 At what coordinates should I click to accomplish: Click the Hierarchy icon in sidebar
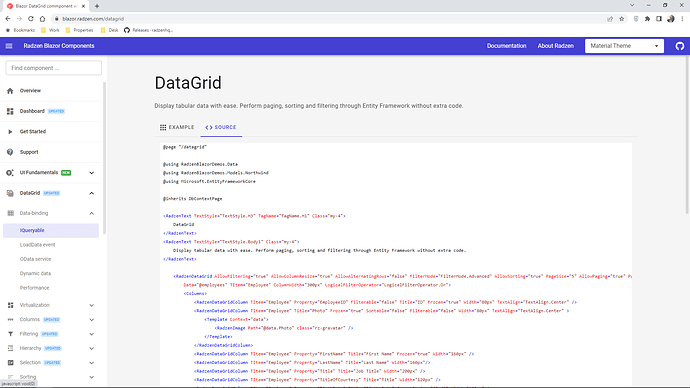click(x=11, y=348)
